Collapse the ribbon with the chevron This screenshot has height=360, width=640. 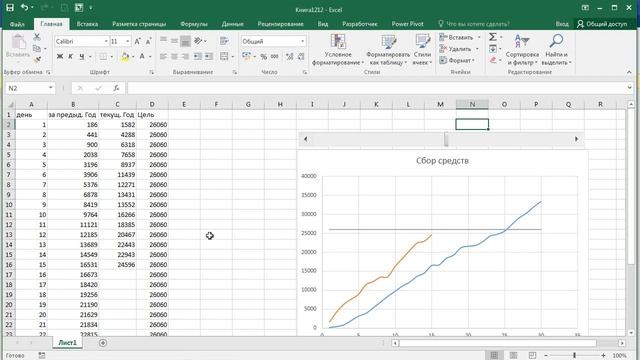coord(629,72)
